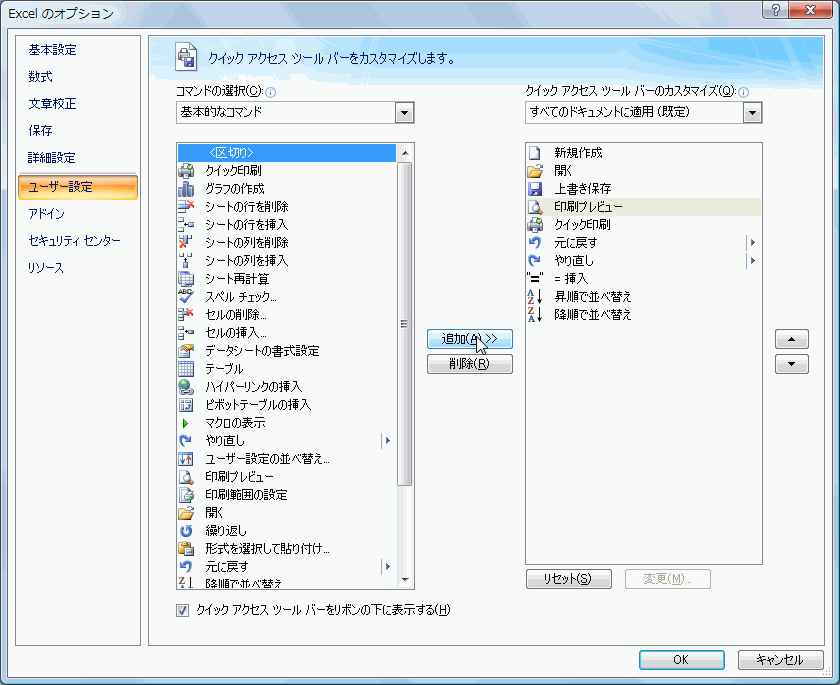Image resolution: width=840 pixels, height=685 pixels.
Task: Click 上書き保存 floppy icon in toolbar list
Action: tap(535, 189)
